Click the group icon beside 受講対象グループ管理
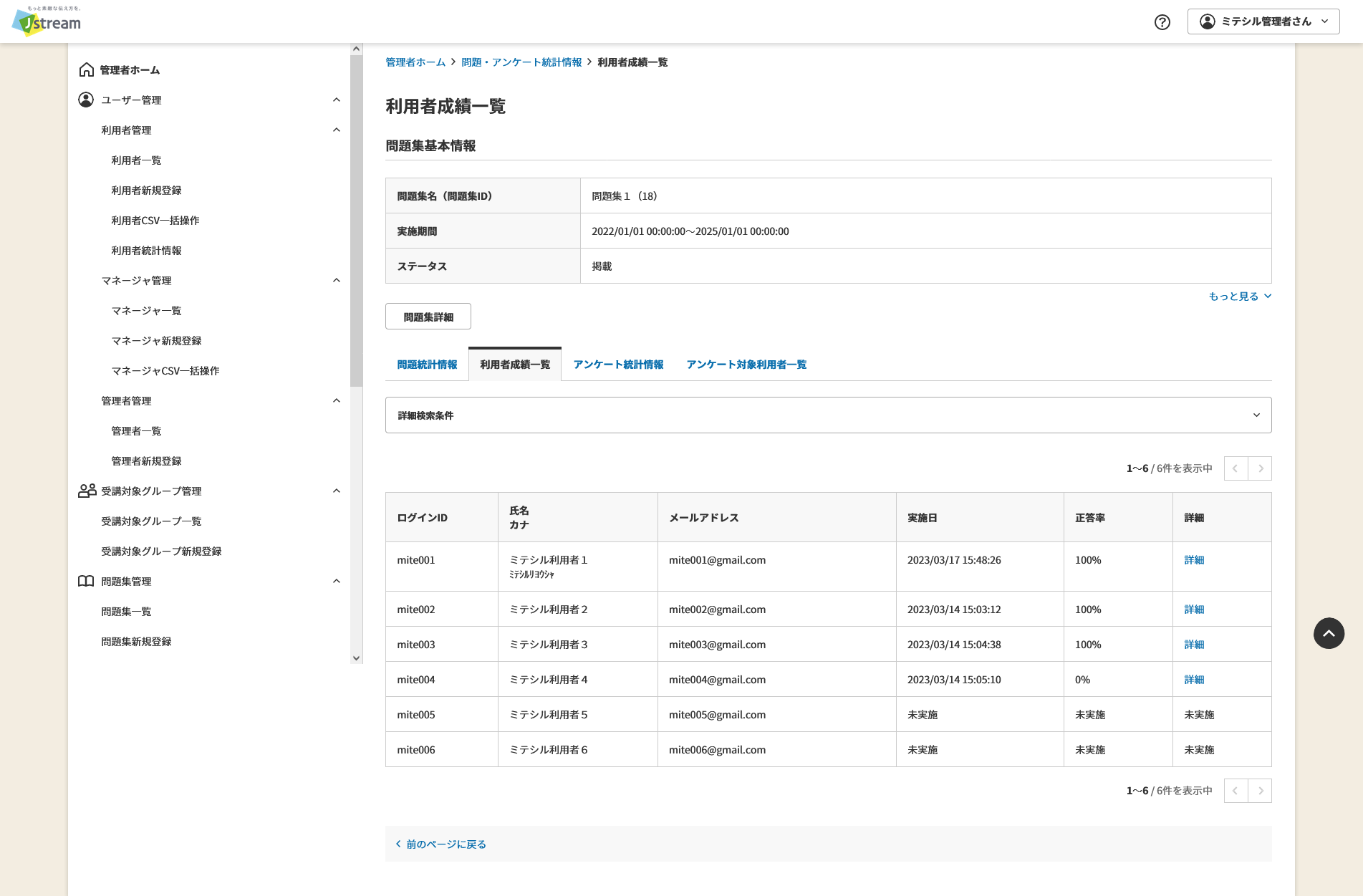The image size is (1363, 896). [x=87, y=491]
